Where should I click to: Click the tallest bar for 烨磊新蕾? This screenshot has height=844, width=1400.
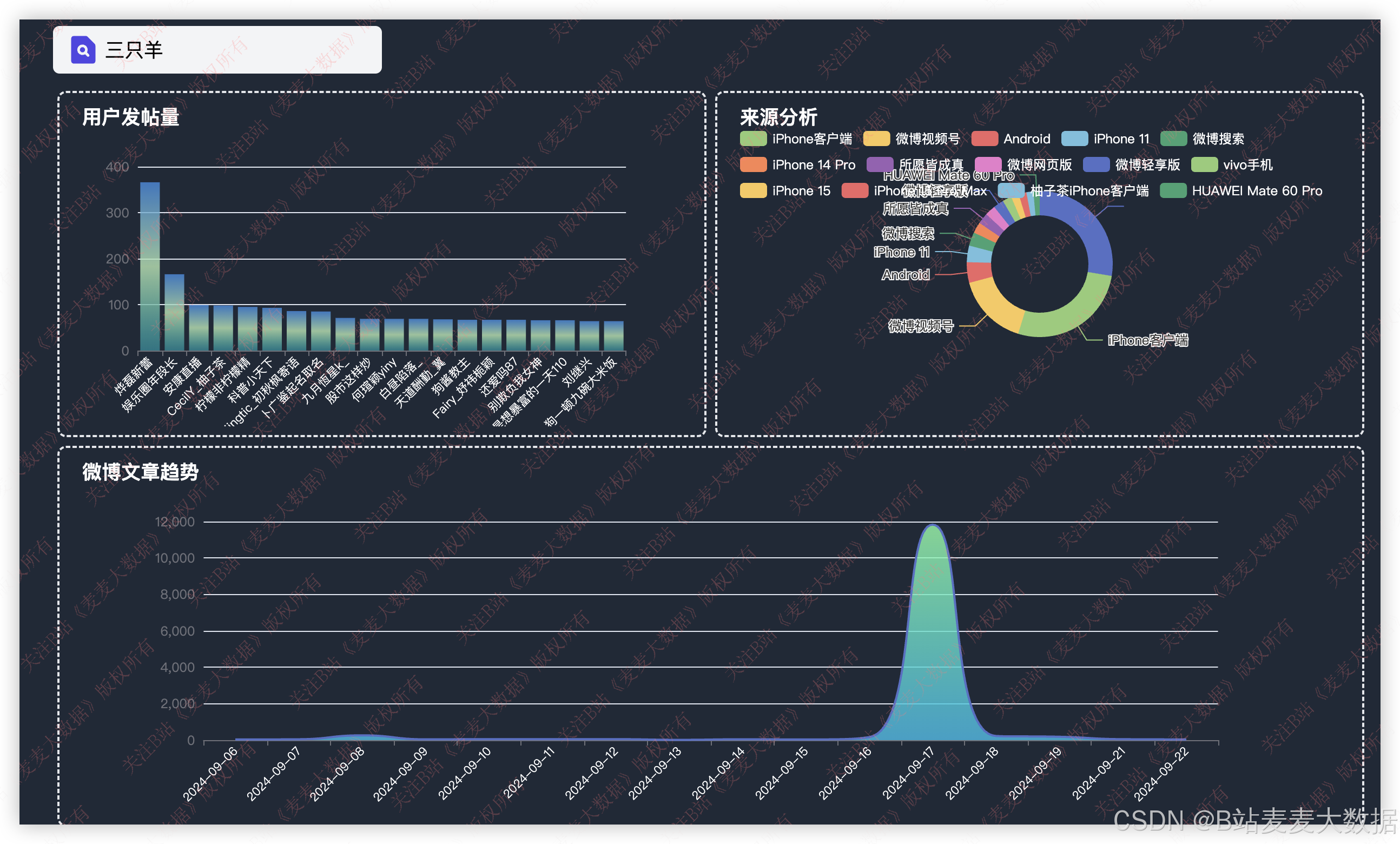click(x=150, y=267)
